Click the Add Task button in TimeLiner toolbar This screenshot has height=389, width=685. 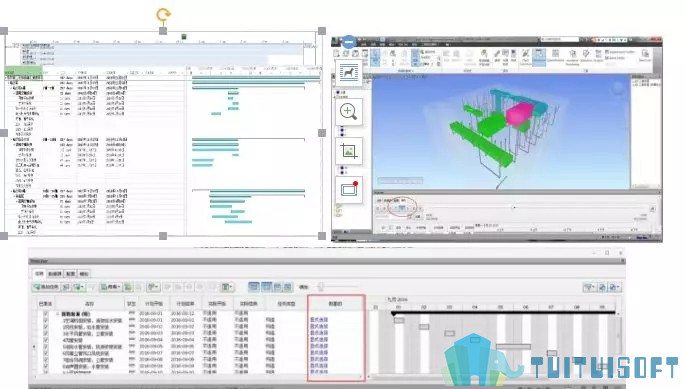[x=46, y=287]
